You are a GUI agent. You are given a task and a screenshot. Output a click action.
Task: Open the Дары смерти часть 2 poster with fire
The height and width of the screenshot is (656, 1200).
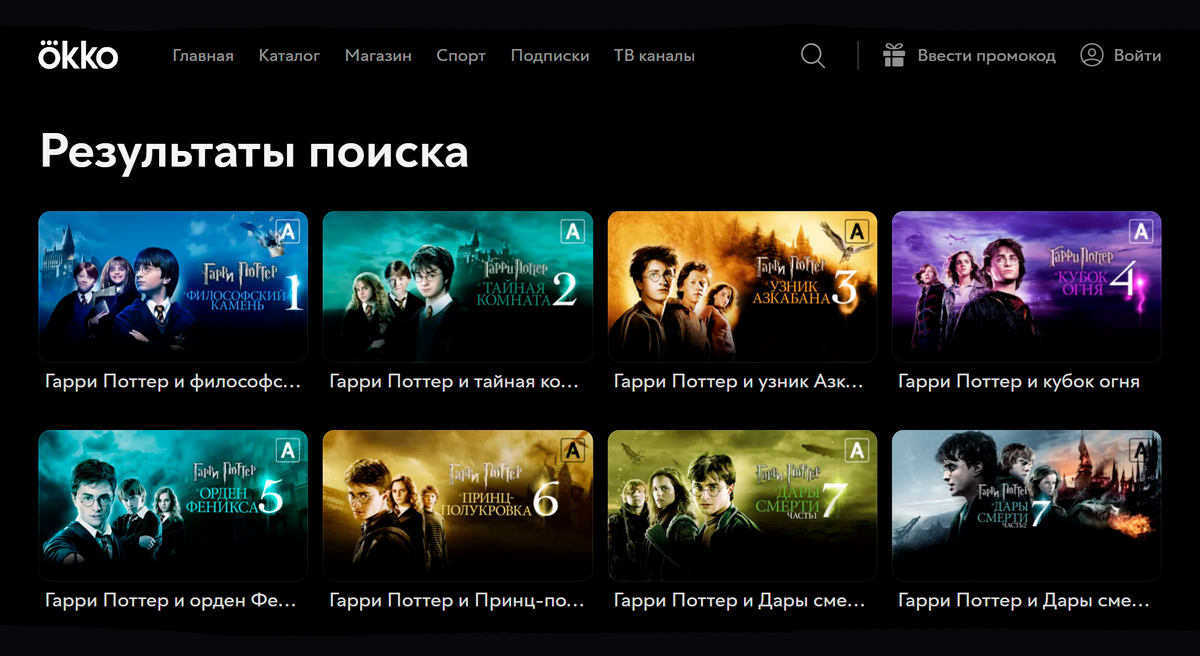coord(1027,505)
